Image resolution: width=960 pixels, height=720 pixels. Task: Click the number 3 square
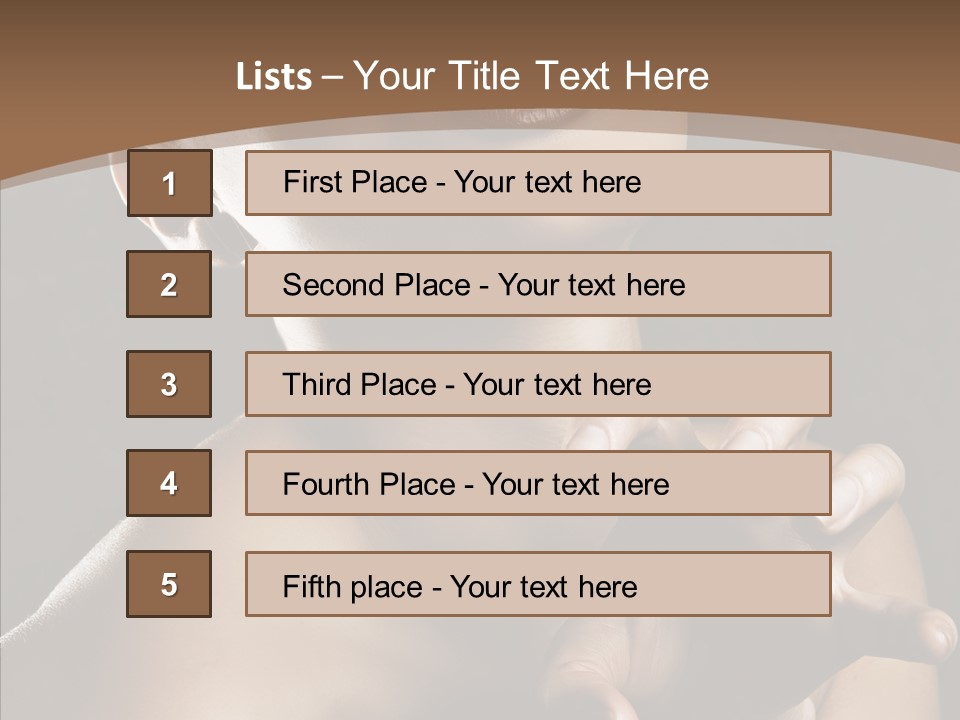click(x=169, y=384)
